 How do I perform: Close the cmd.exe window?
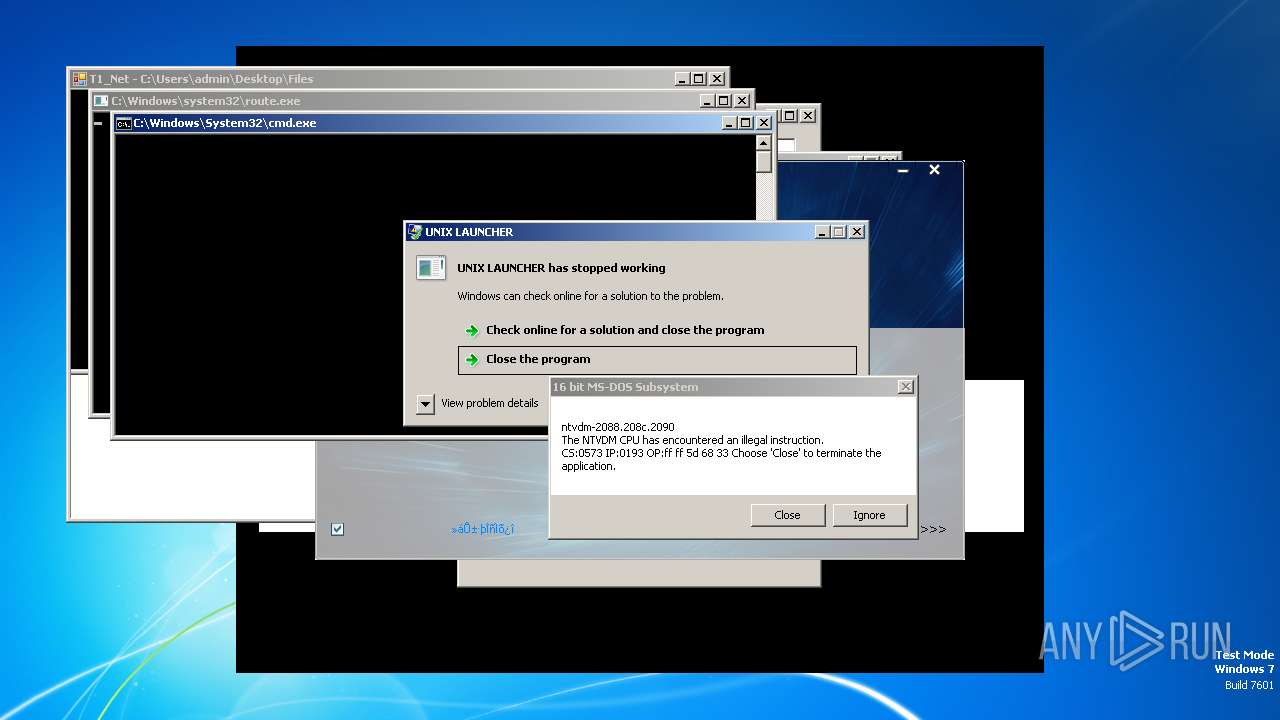(x=764, y=123)
